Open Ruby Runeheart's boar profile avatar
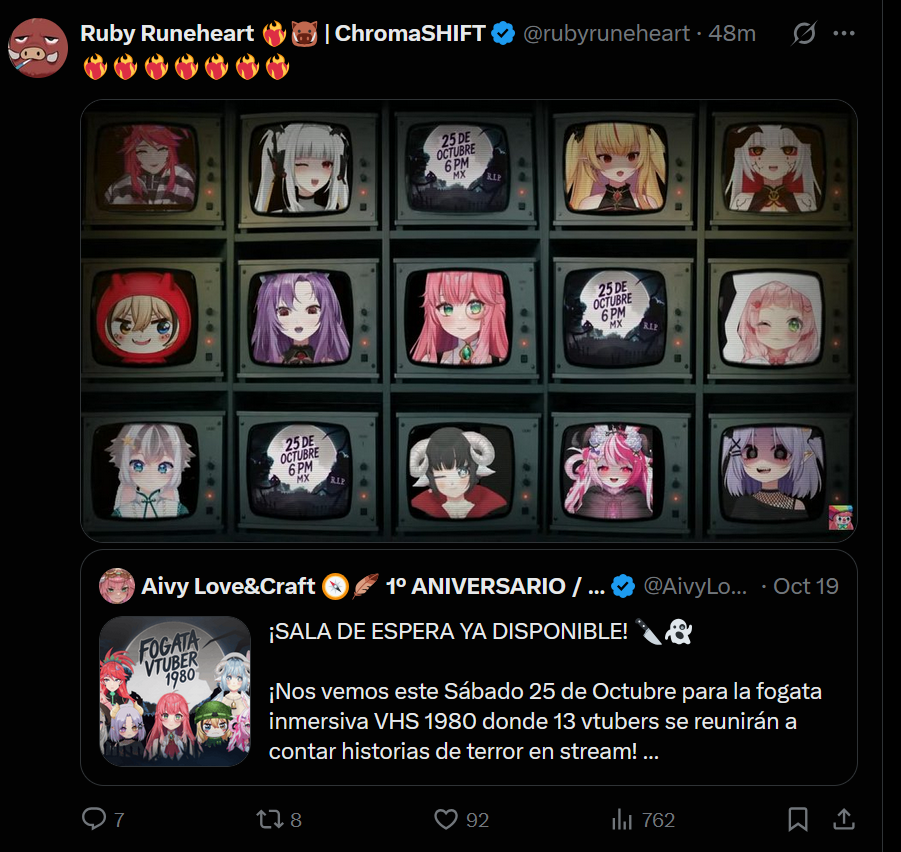901x852 pixels. click(38, 48)
